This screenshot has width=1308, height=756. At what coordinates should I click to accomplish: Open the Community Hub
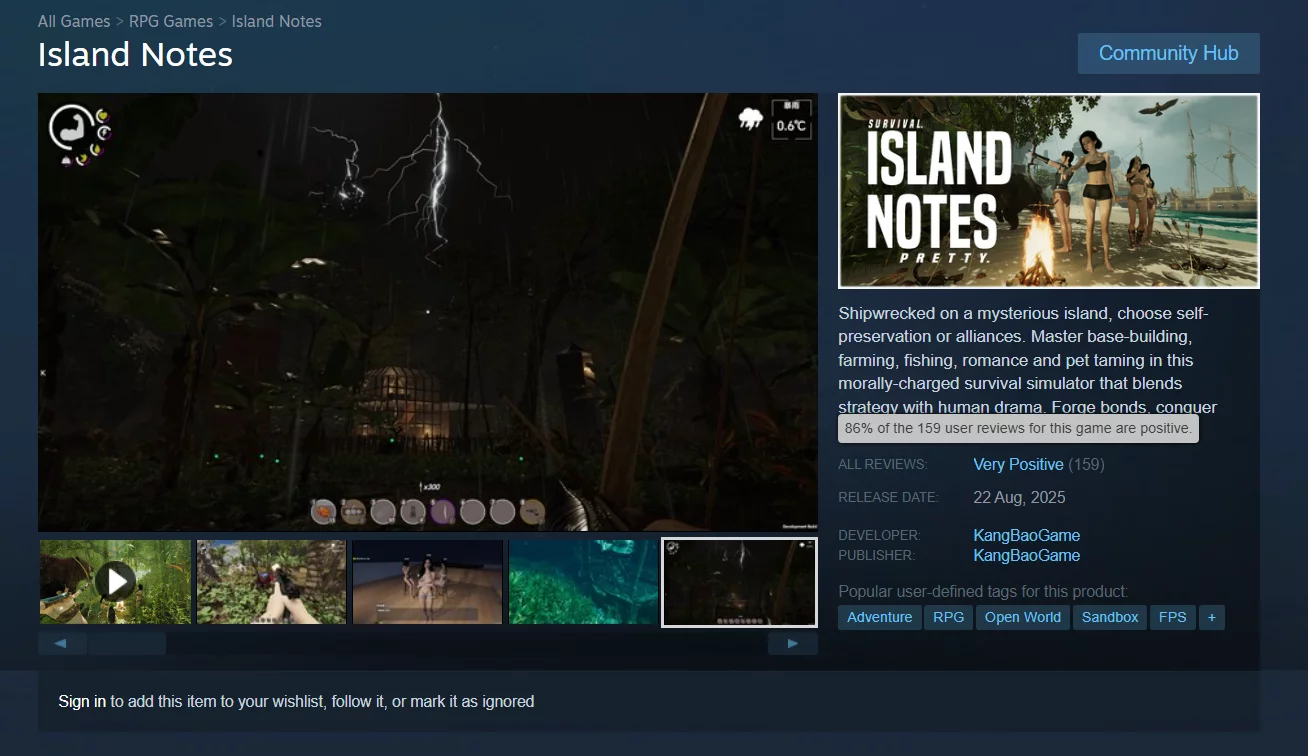[1168, 53]
